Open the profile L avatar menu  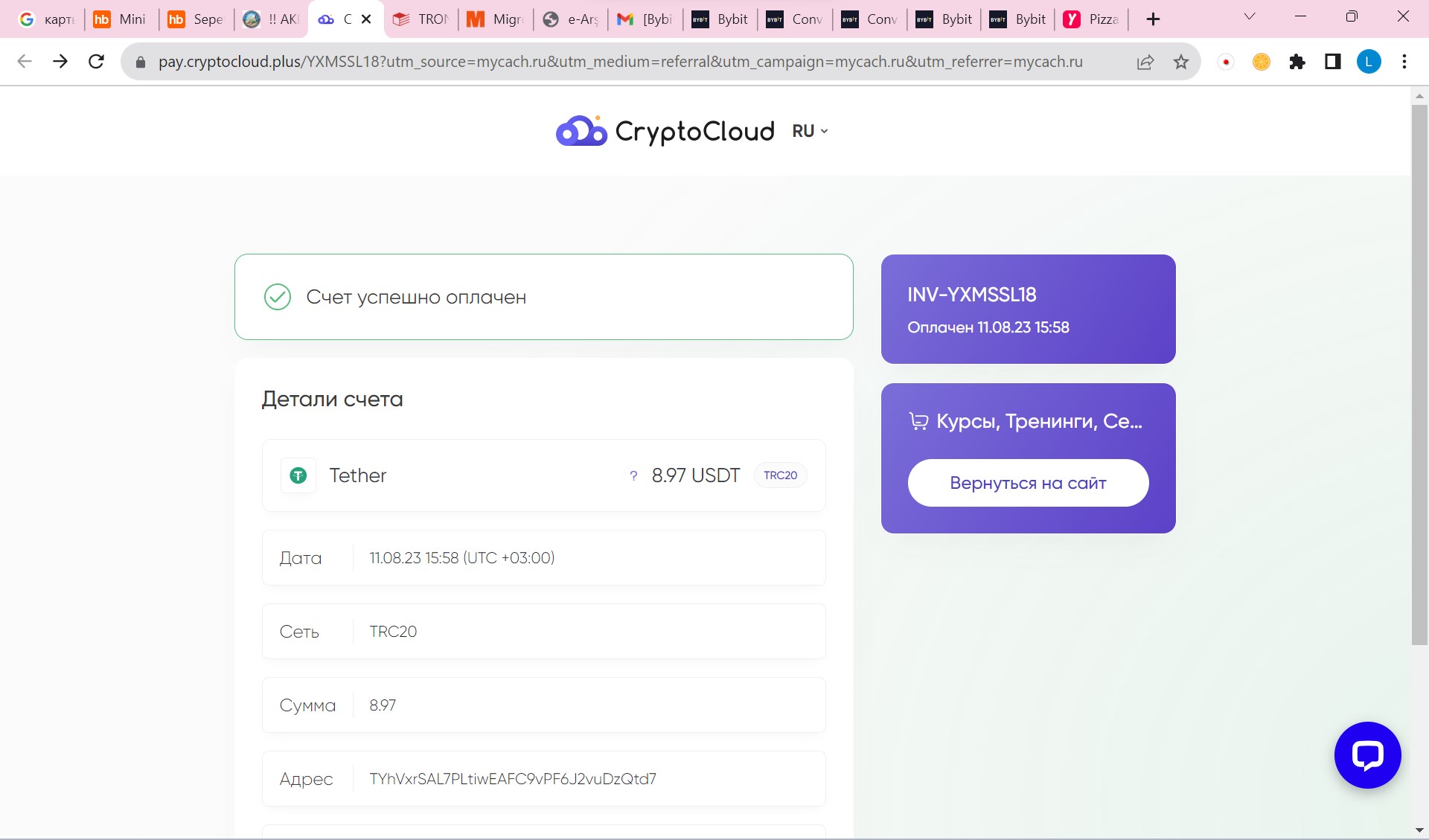[1369, 62]
